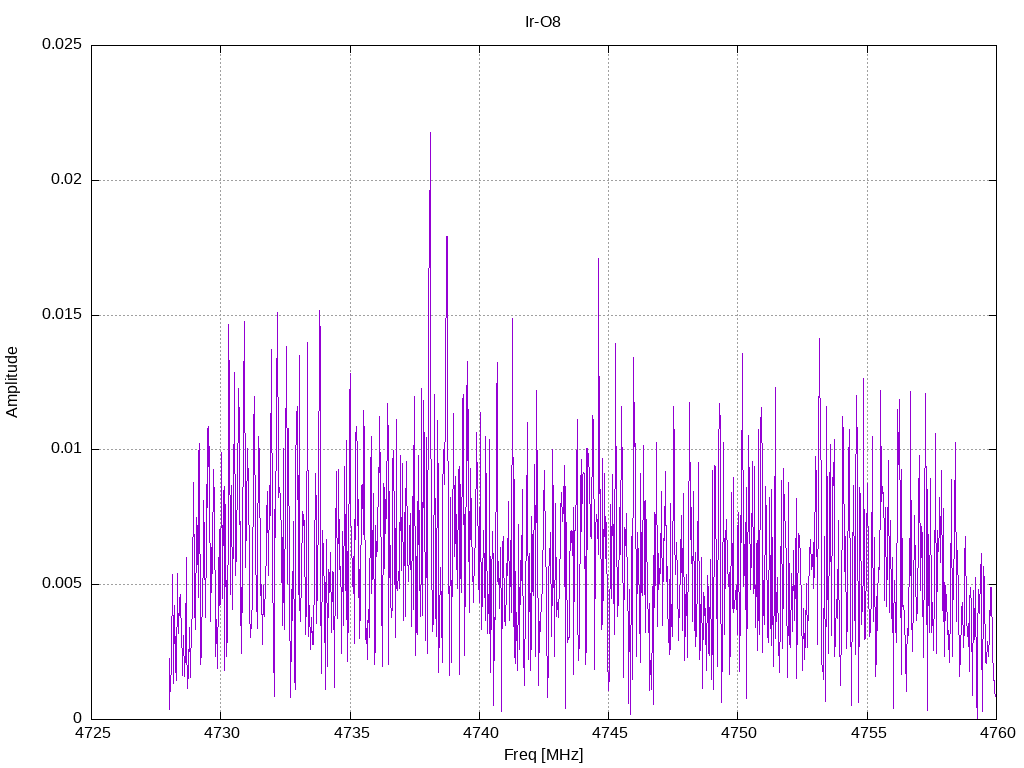Click the 0.015 y-axis tick label
Image resolution: width=1024 pixels, height=768 pixels.
point(62,314)
